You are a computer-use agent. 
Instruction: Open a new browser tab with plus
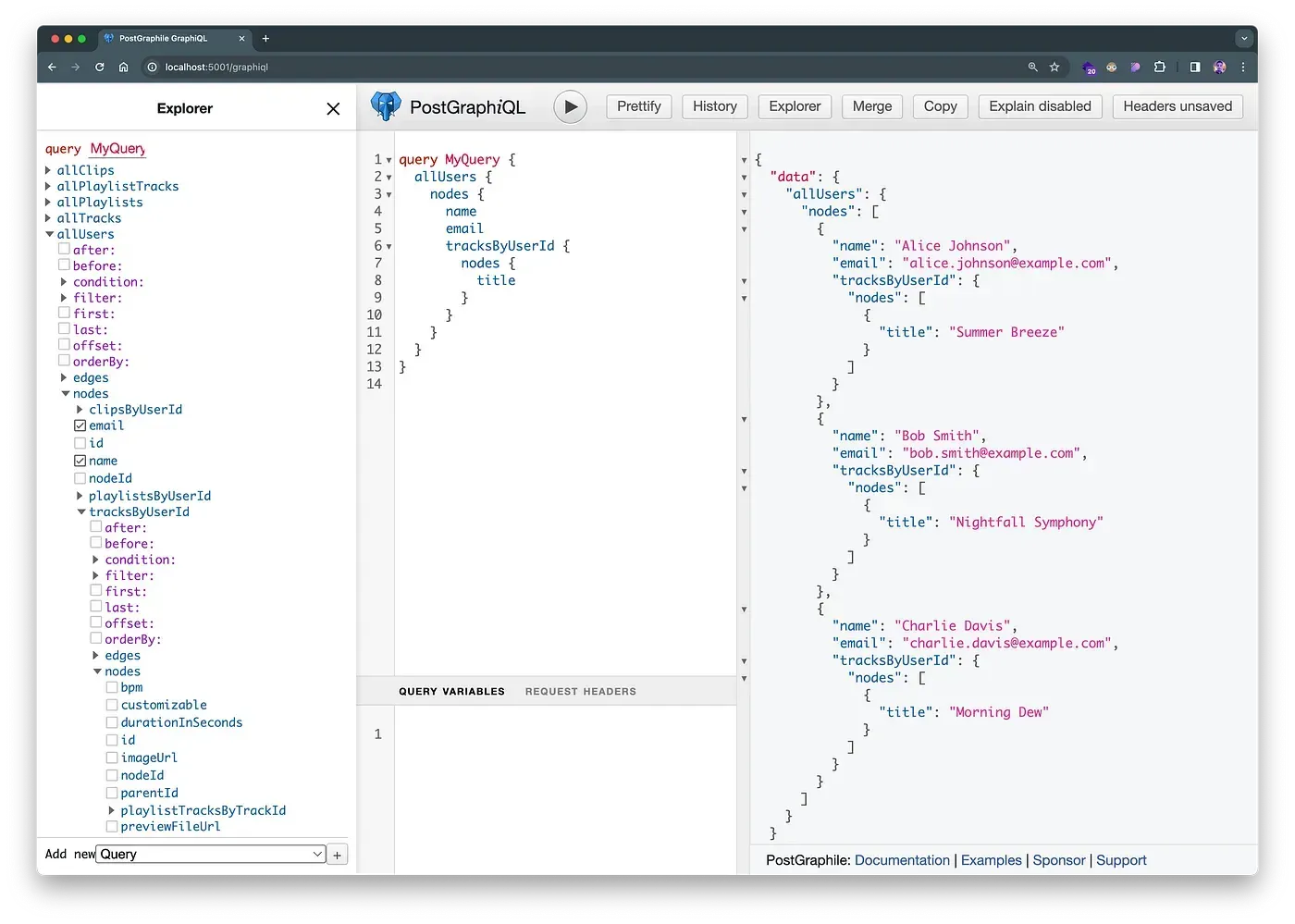coord(265,39)
